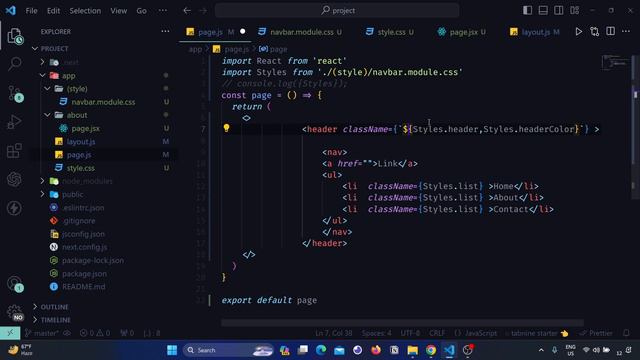Open the Run and Debug view
Viewport: 640px width, 360px height.
[x=14, y=122]
